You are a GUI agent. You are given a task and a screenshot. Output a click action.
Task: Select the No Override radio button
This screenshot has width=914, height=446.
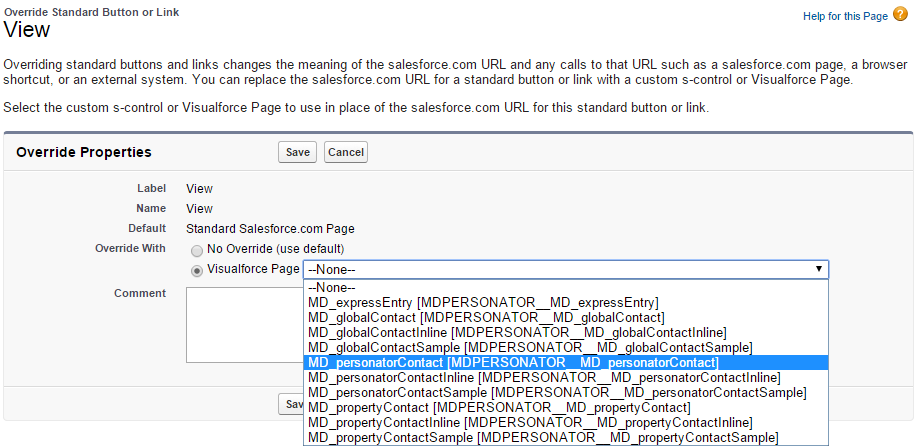[x=197, y=249]
